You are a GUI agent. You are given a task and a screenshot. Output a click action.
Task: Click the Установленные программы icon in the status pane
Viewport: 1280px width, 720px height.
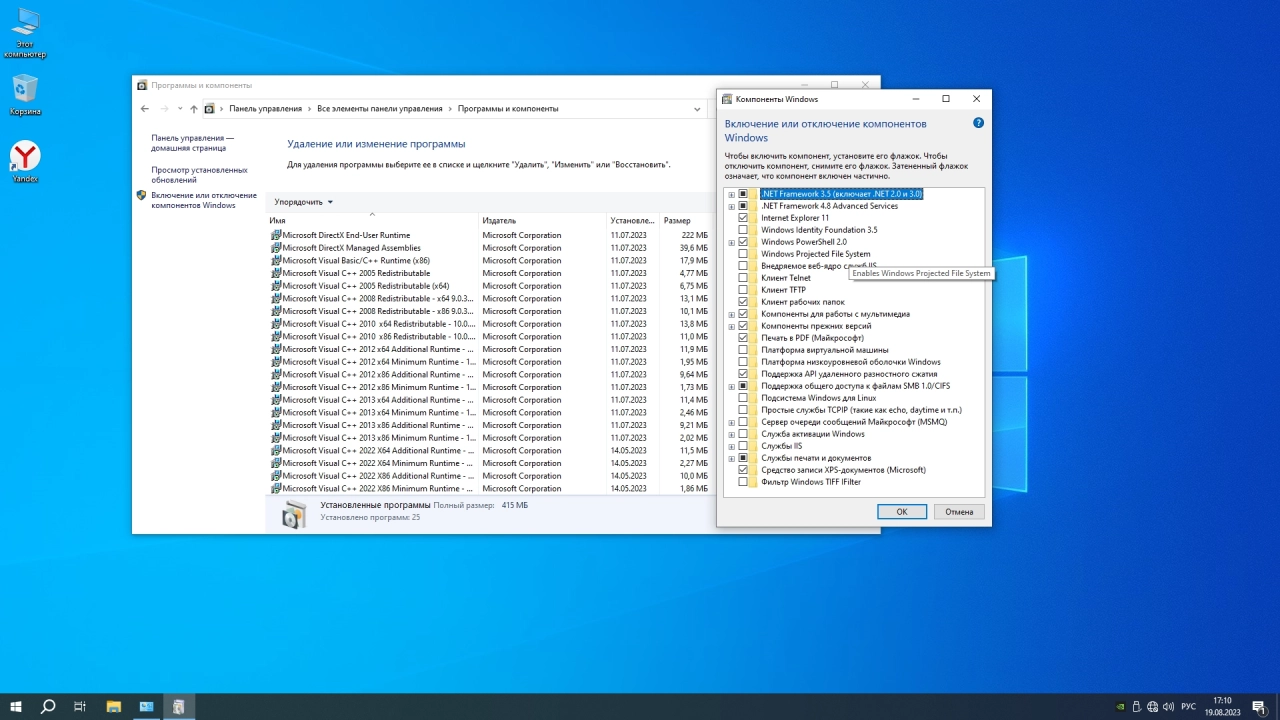[x=294, y=513]
